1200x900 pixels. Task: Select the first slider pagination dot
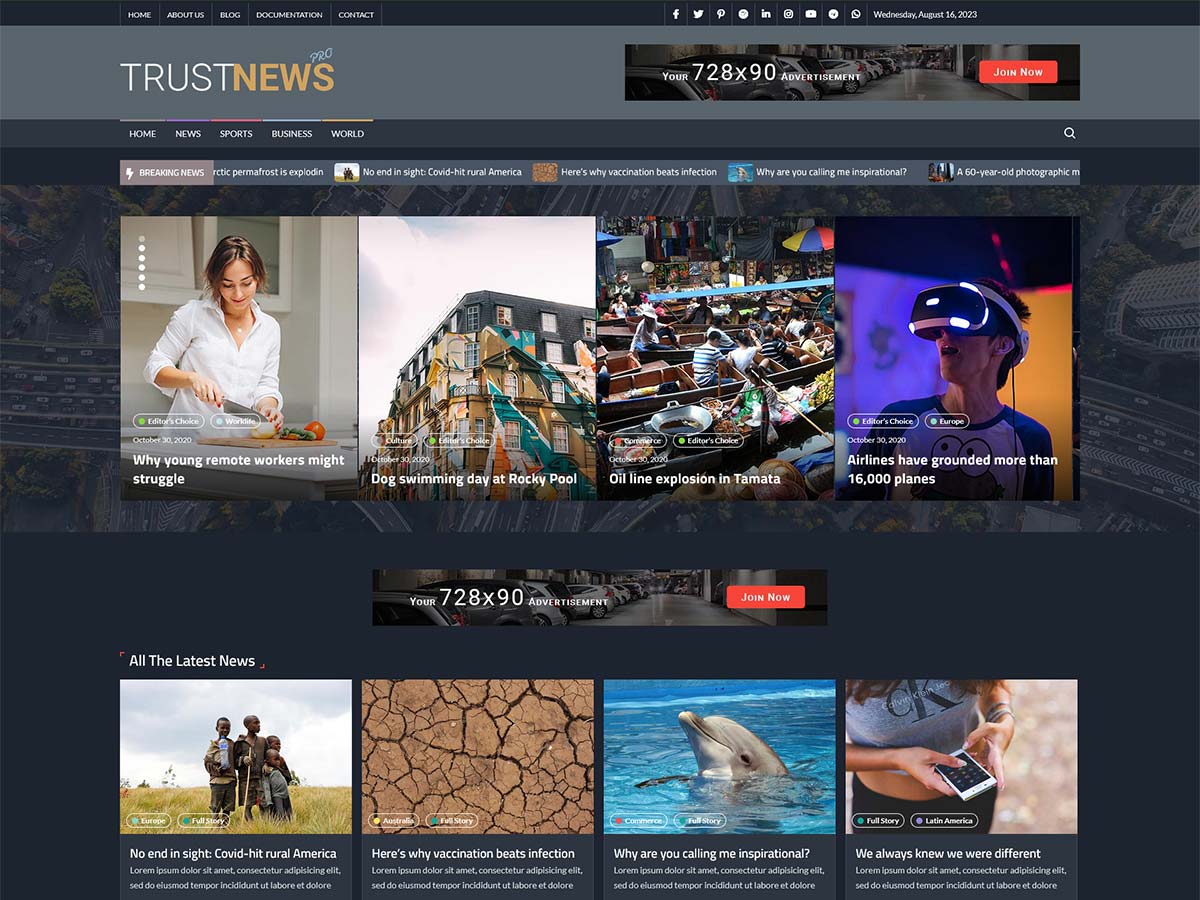142,240
